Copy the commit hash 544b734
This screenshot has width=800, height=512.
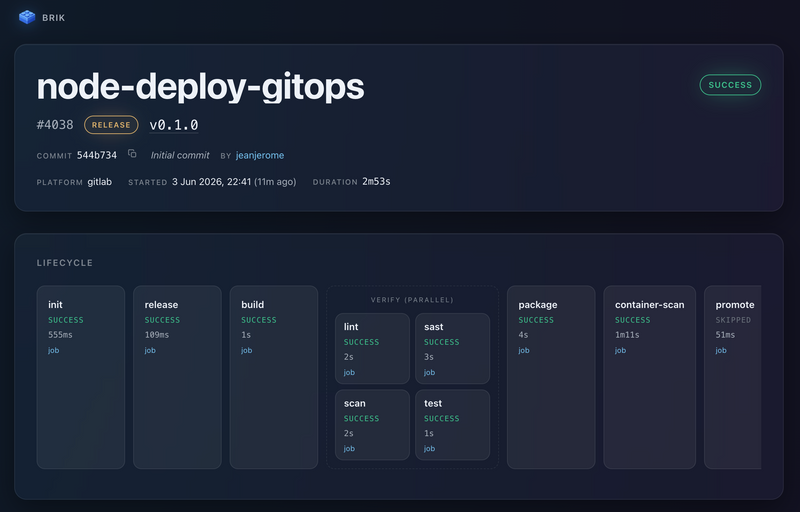coord(132,153)
